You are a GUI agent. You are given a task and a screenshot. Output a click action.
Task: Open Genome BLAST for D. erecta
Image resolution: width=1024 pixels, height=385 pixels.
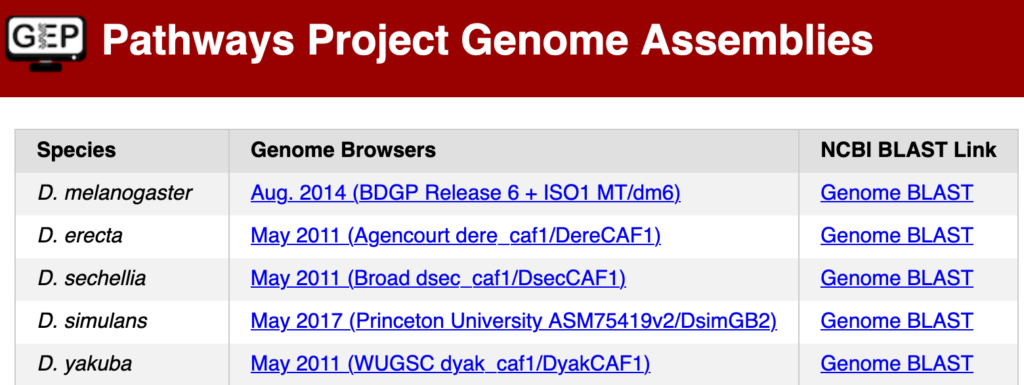click(897, 236)
